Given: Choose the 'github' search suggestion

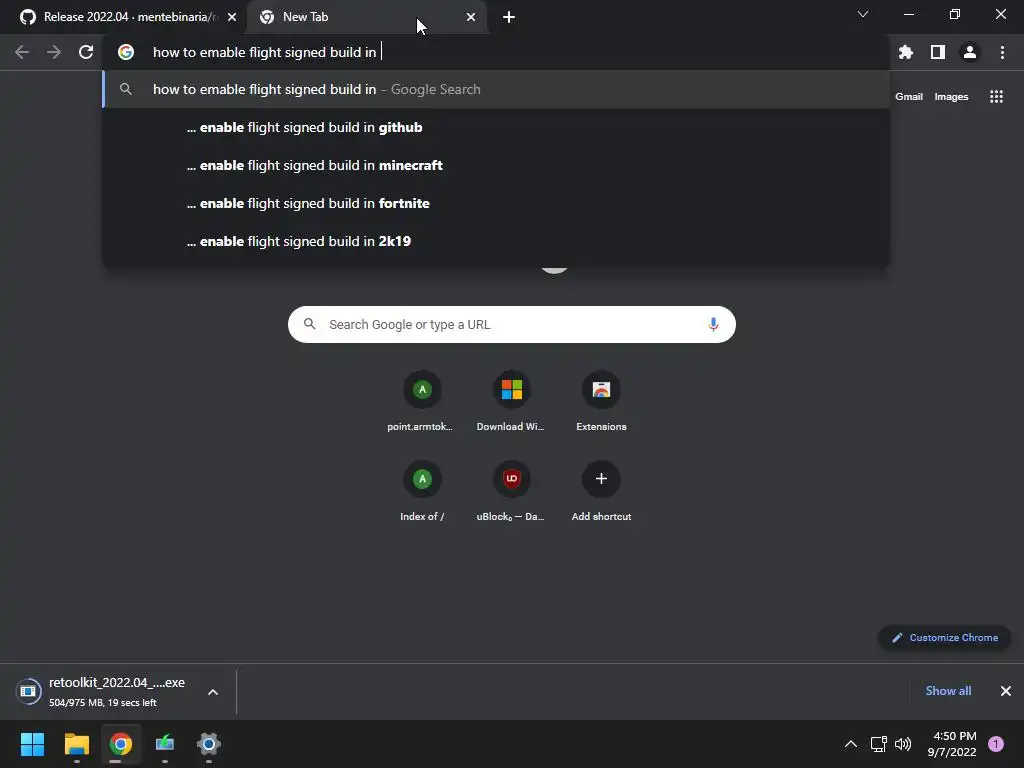Looking at the screenshot, I should click(x=496, y=127).
